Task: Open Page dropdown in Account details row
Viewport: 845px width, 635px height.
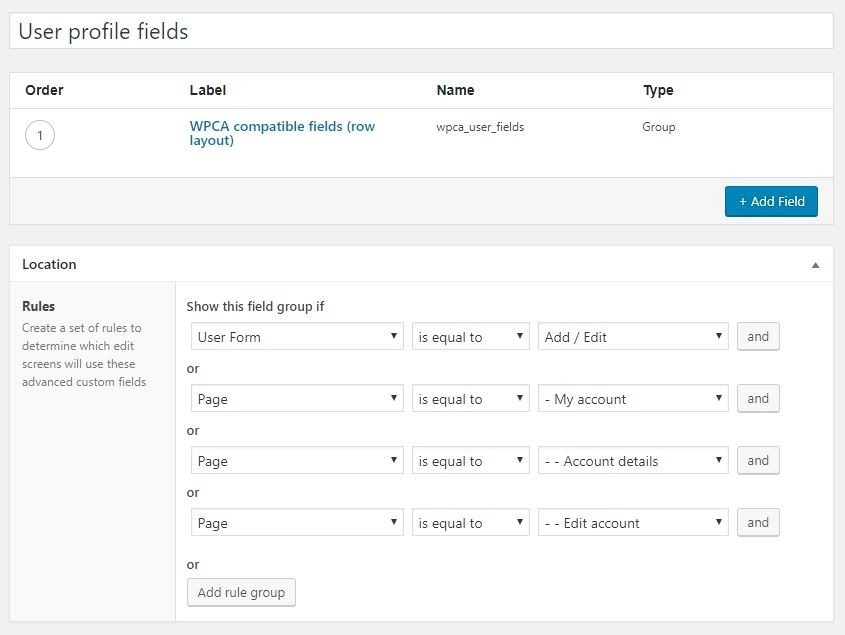Action: 297,460
